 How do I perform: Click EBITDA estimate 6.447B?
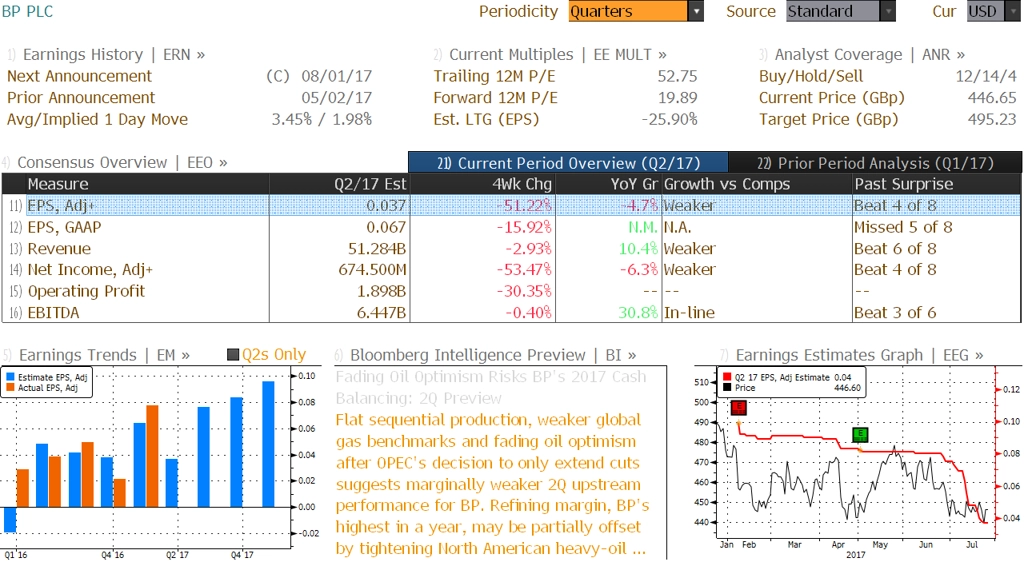click(x=381, y=313)
